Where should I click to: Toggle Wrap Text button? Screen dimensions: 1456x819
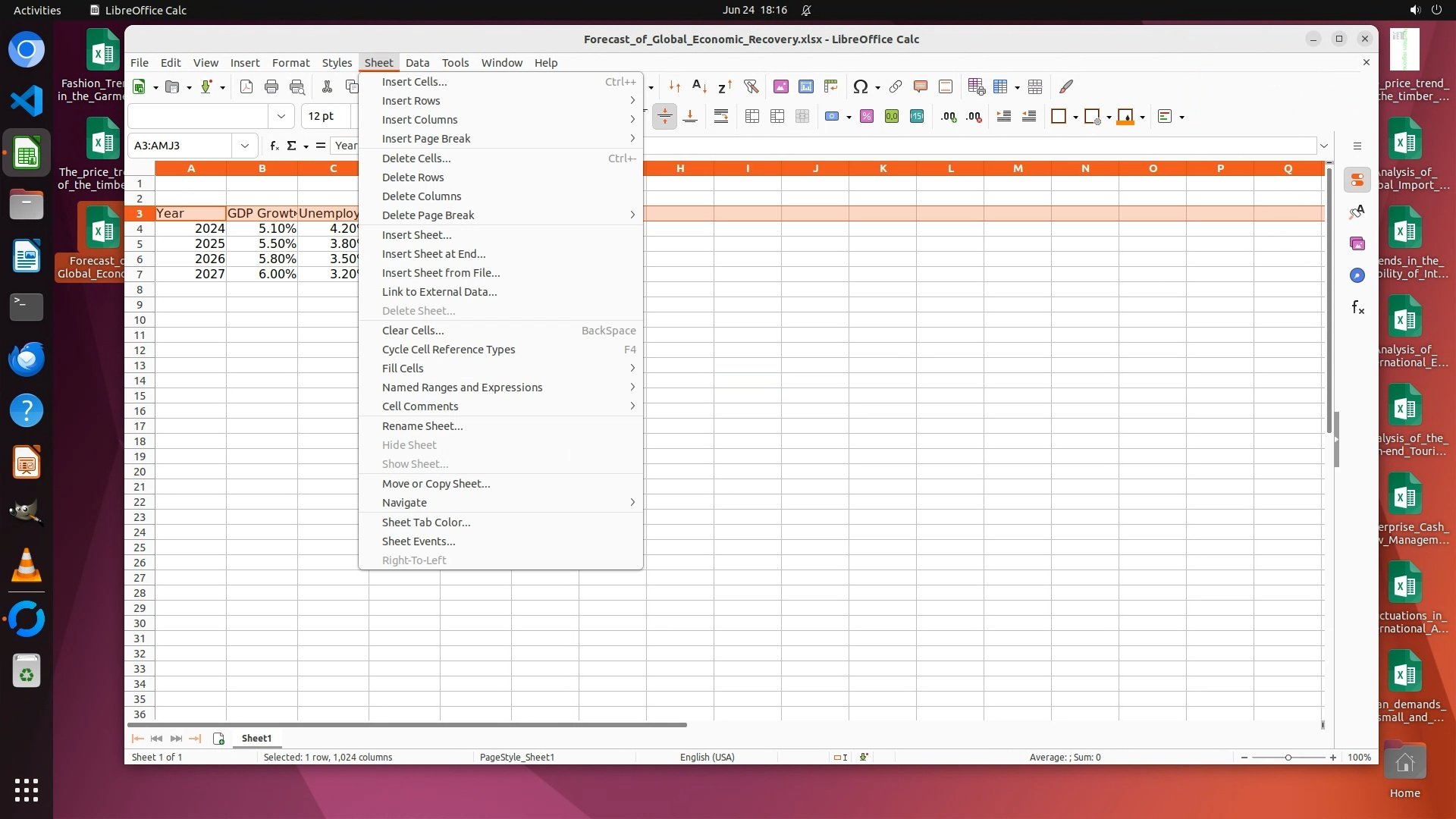(x=720, y=116)
